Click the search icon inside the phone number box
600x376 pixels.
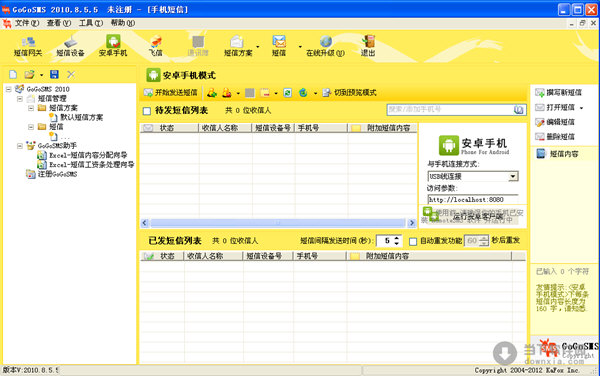518,110
